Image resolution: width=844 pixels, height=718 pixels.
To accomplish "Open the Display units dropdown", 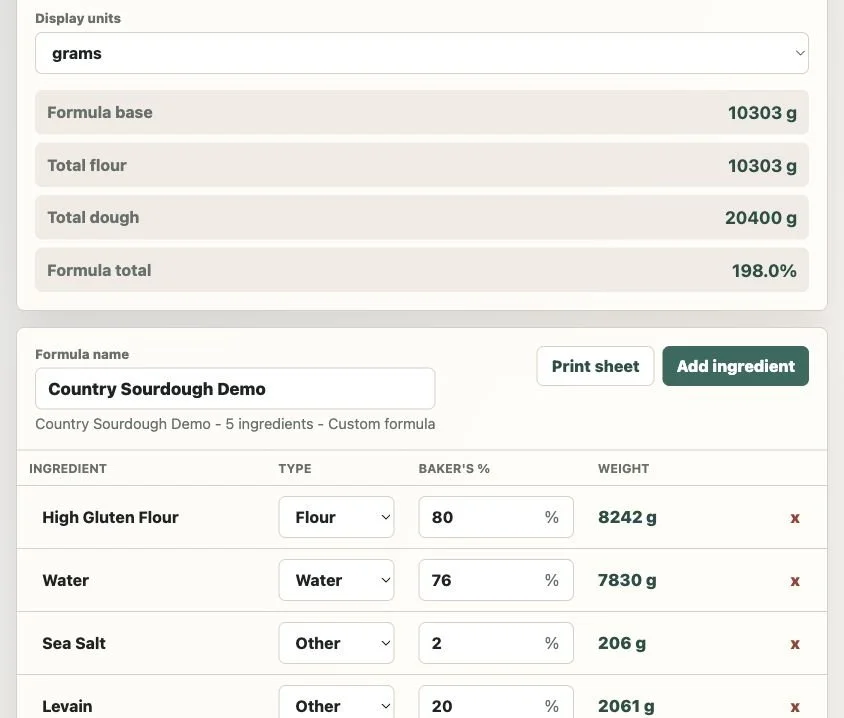I will coord(421,53).
